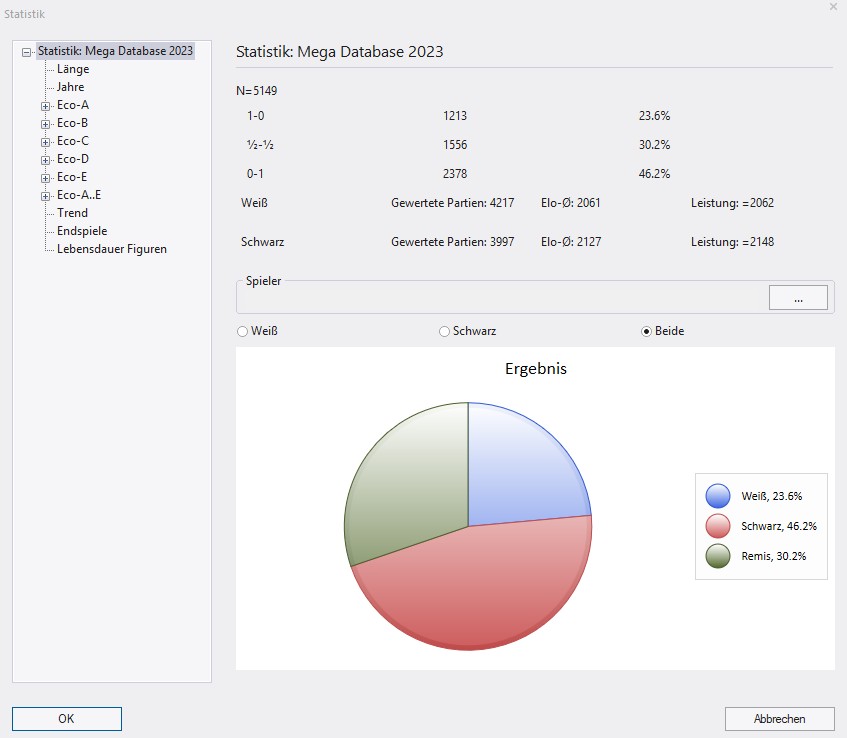Image resolution: width=847 pixels, height=738 pixels.
Task: Open the Endspiele entry
Action: [82, 231]
